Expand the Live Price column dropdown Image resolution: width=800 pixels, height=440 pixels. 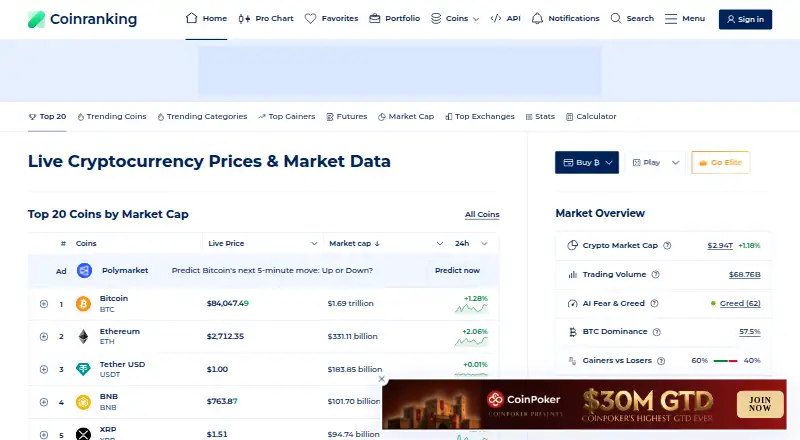coord(314,243)
